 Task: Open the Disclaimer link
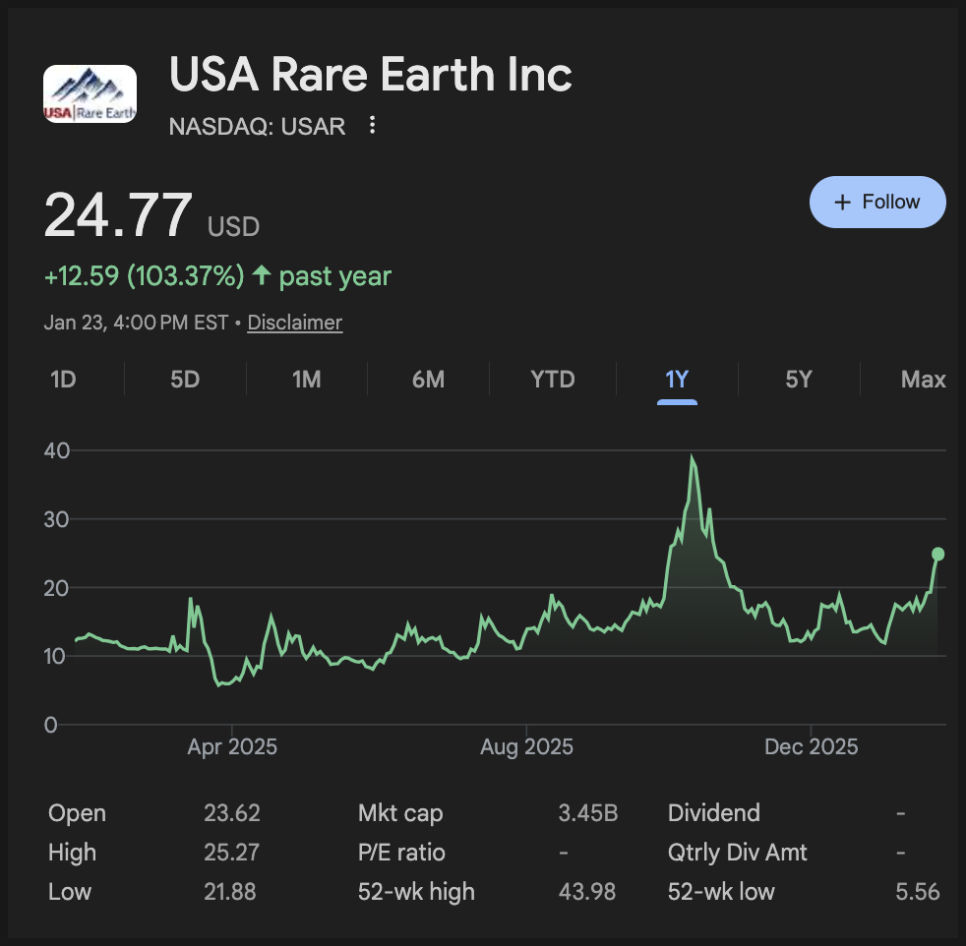[295, 323]
